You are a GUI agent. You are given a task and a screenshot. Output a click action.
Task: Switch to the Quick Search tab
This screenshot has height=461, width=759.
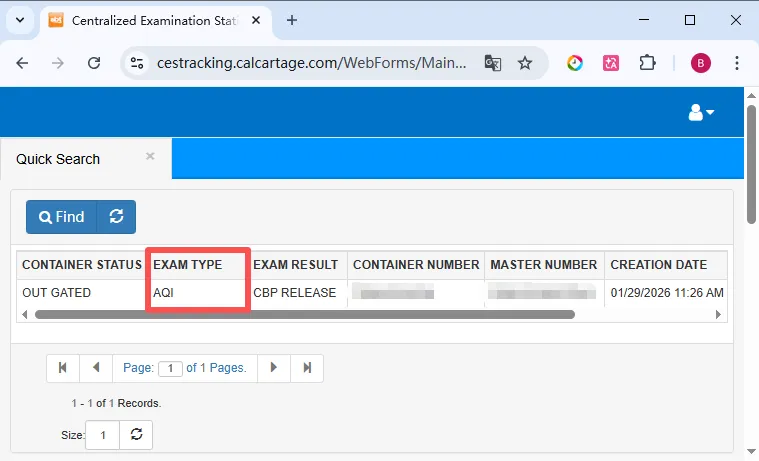58,159
